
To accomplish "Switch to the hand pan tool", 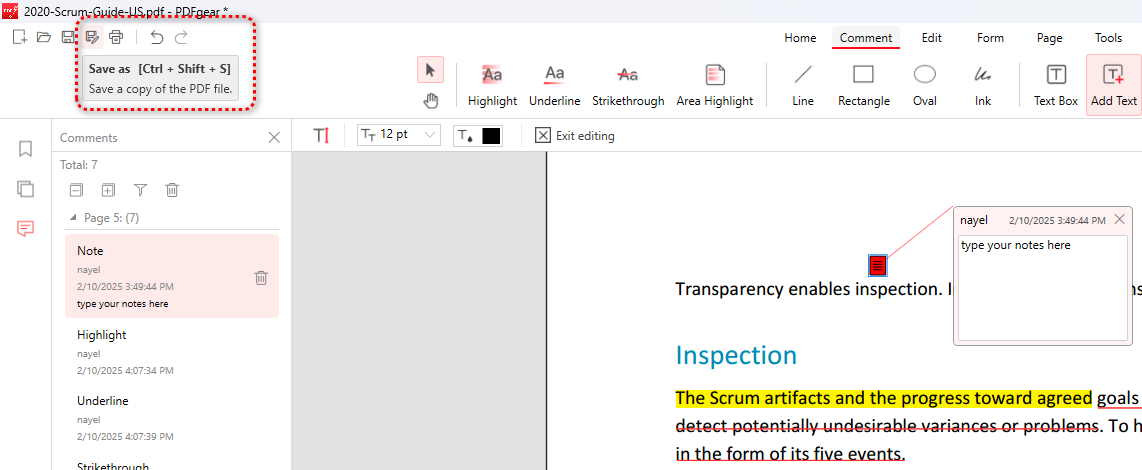I will click(x=431, y=100).
